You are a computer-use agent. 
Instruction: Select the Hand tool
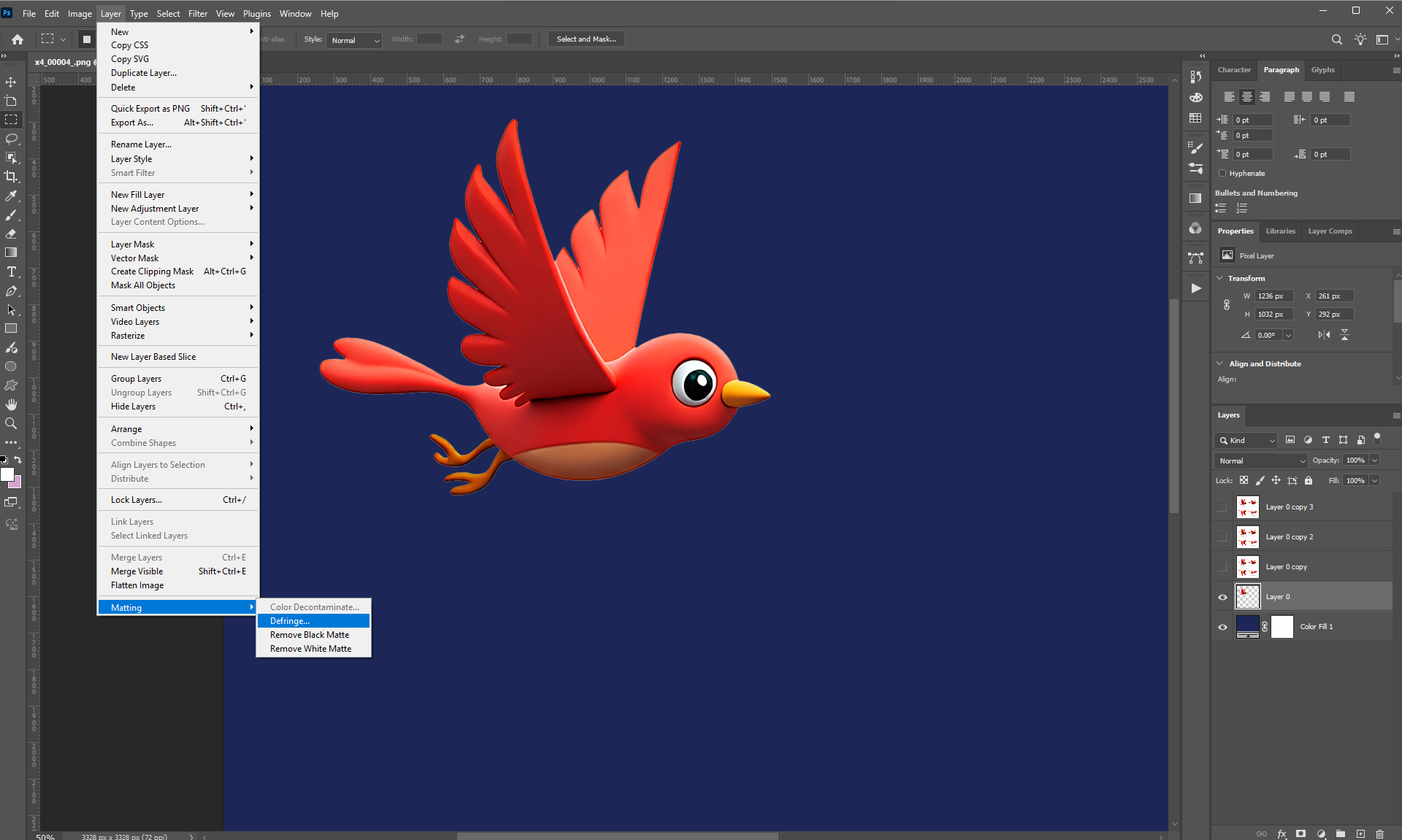(x=11, y=404)
